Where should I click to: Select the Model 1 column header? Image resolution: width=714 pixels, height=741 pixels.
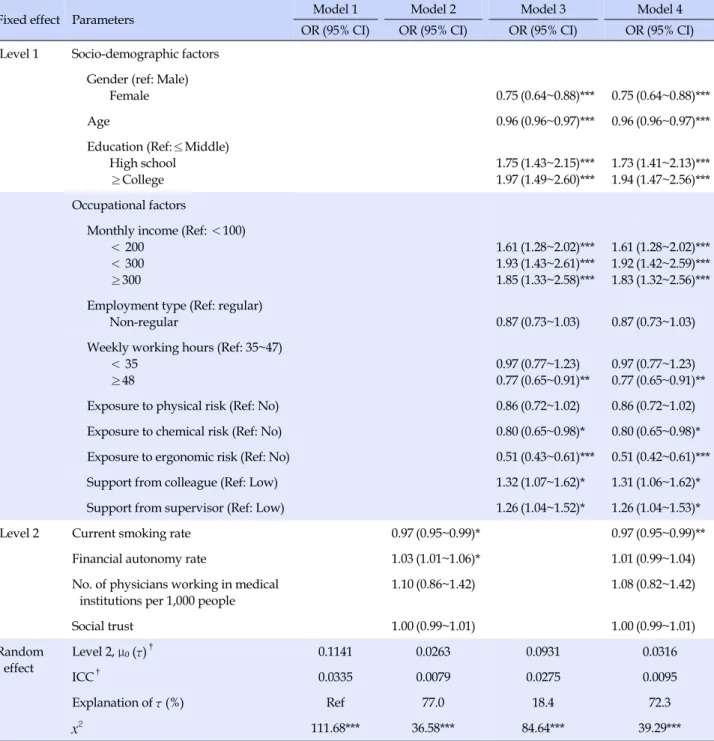click(335, 9)
